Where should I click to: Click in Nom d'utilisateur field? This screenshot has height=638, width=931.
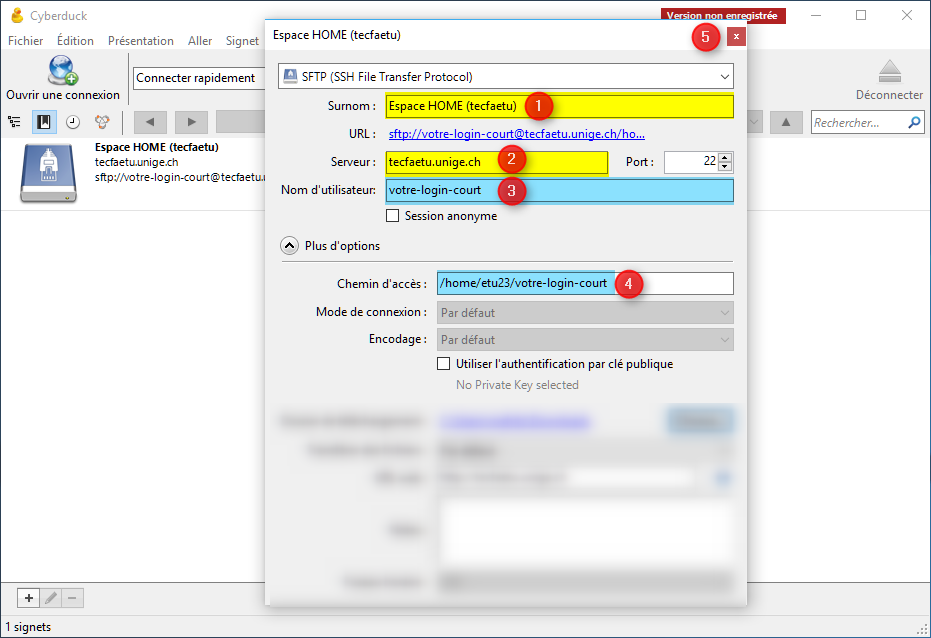(559, 191)
